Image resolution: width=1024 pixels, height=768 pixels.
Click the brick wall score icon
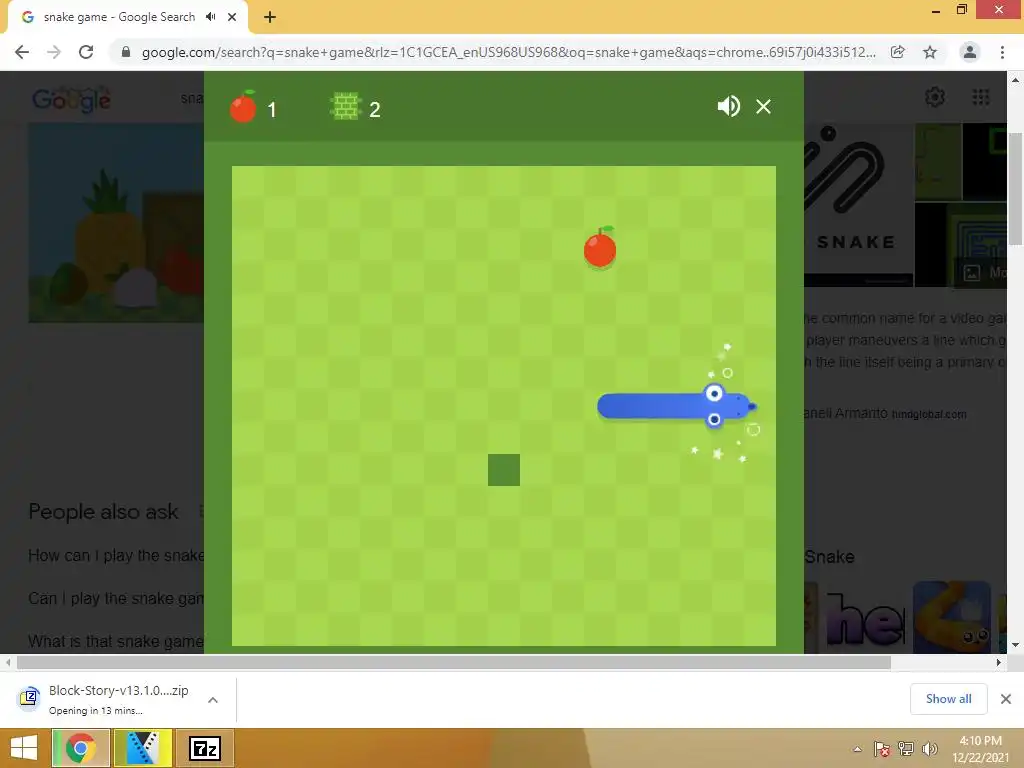coord(345,106)
